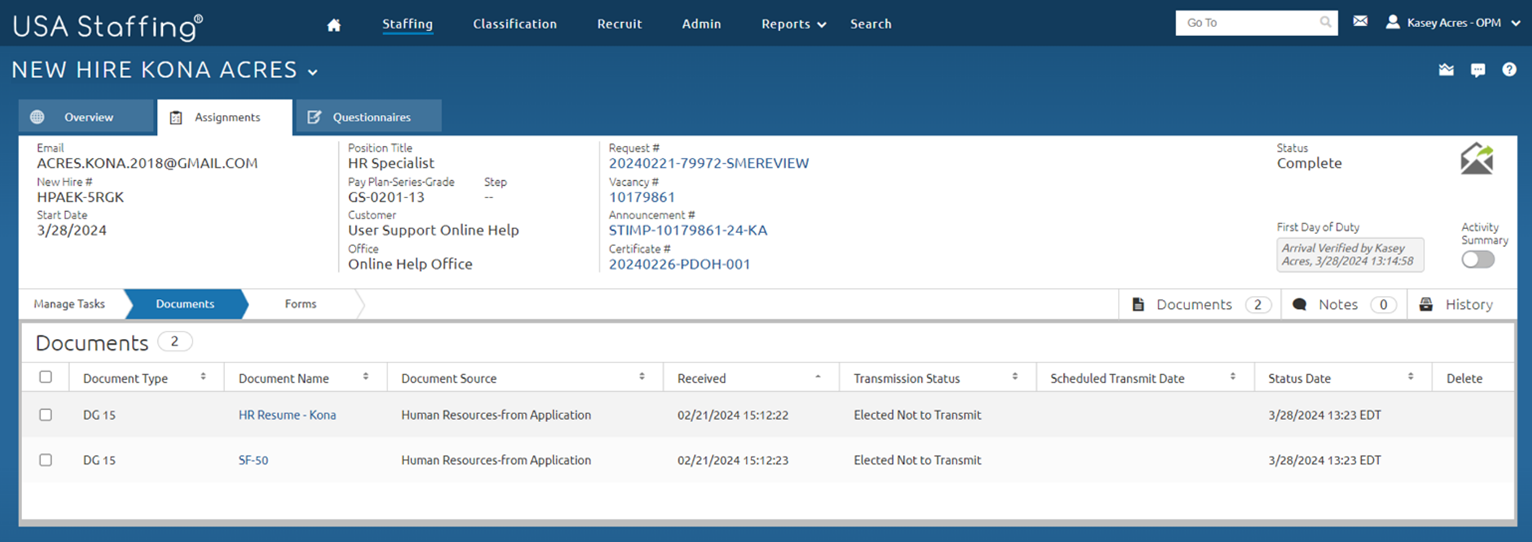Click the Notes speech bubble icon

coord(1299,304)
